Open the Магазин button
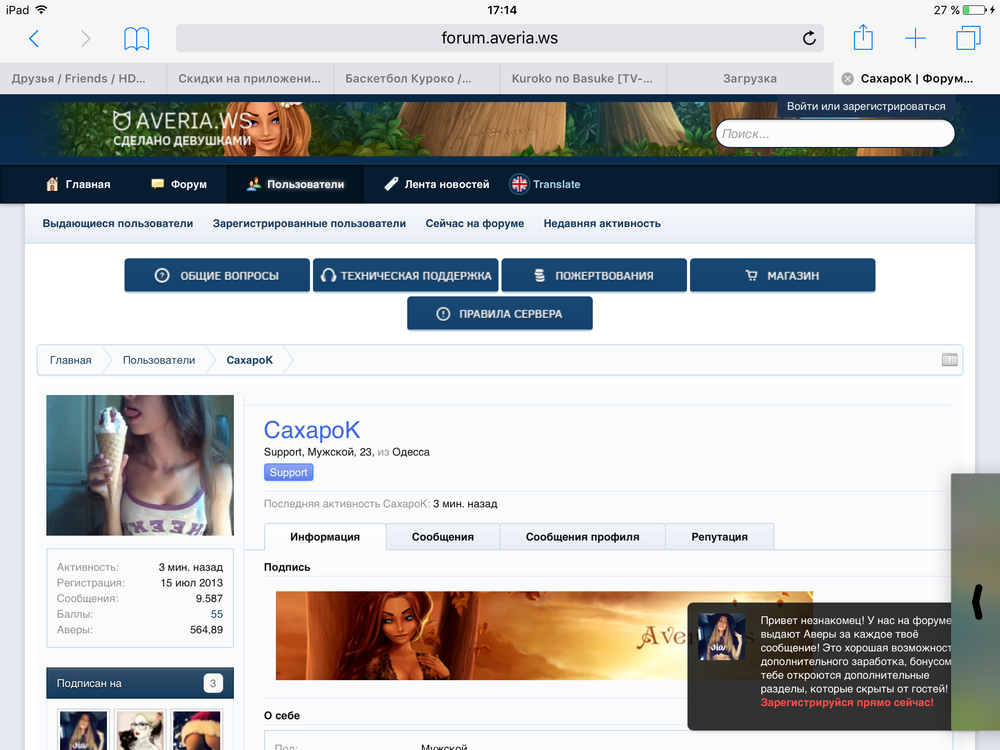The height and width of the screenshot is (750, 1000). point(782,276)
